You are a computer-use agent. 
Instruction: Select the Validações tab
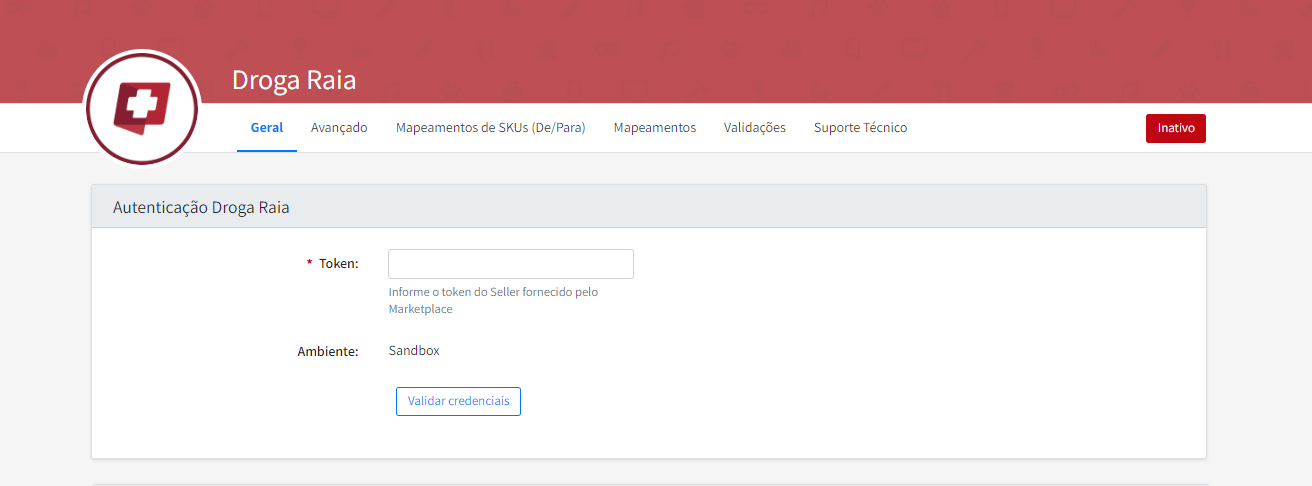pos(755,128)
